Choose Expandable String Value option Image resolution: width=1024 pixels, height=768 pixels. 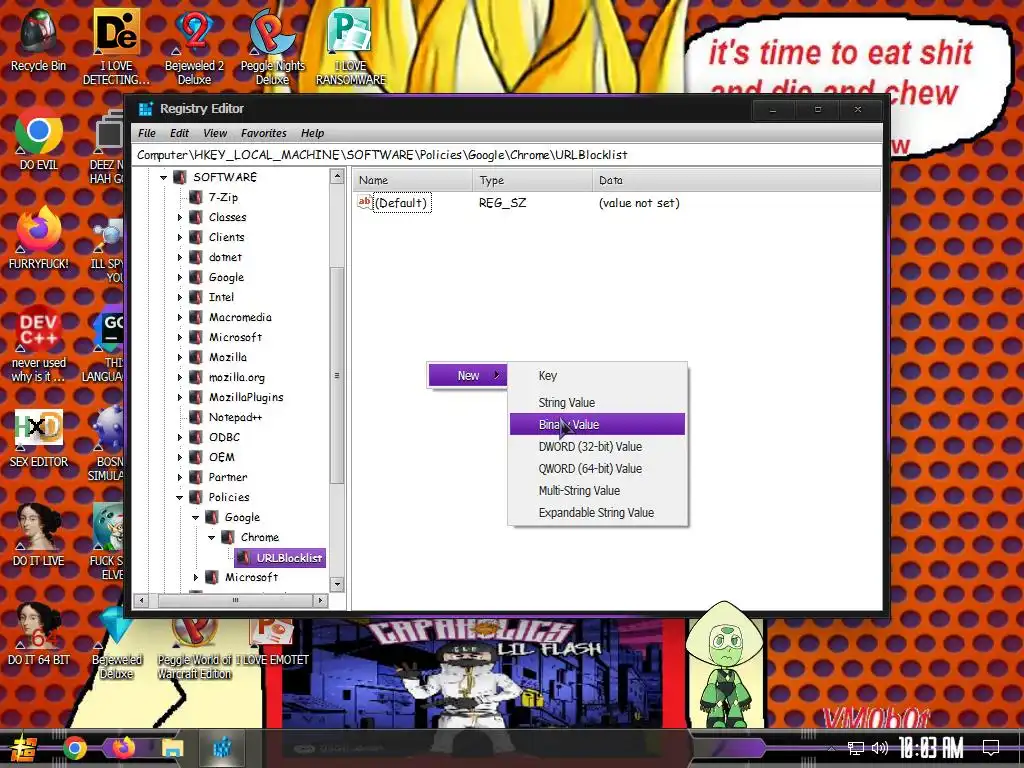pyautogui.click(x=598, y=513)
